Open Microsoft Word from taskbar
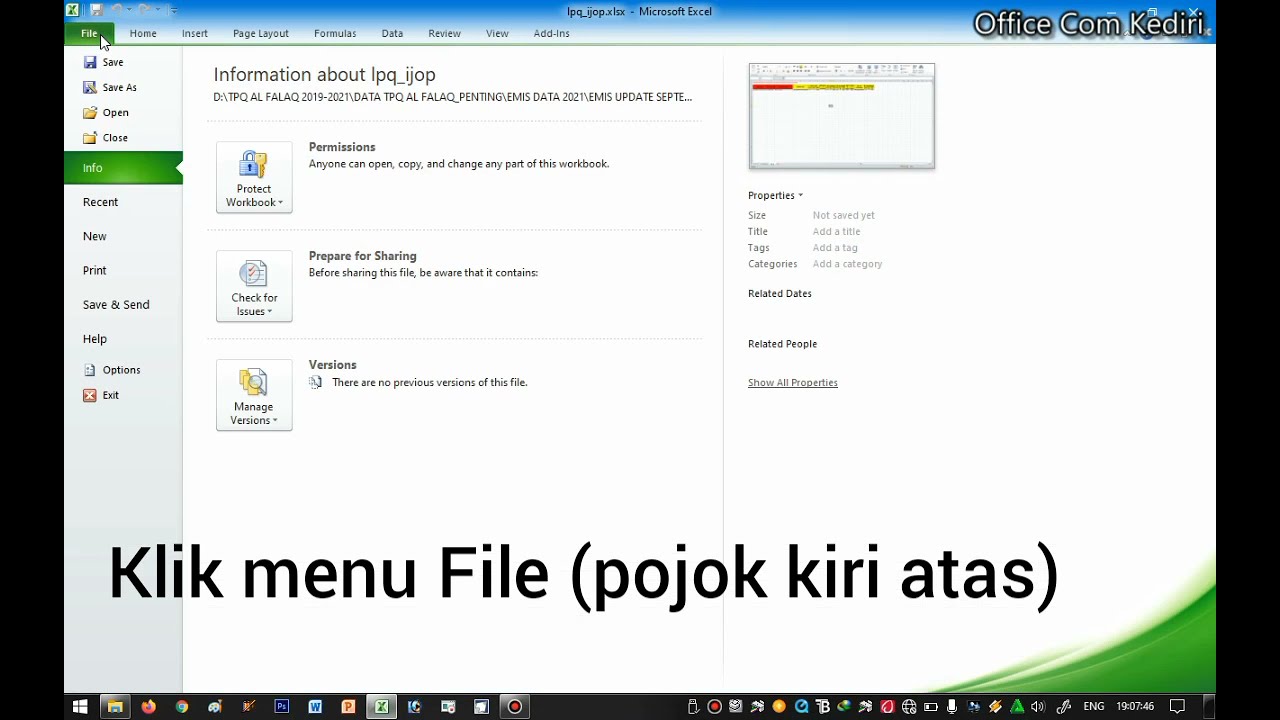Image resolution: width=1280 pixels, height=720 pixels. [x=315, y=707]
